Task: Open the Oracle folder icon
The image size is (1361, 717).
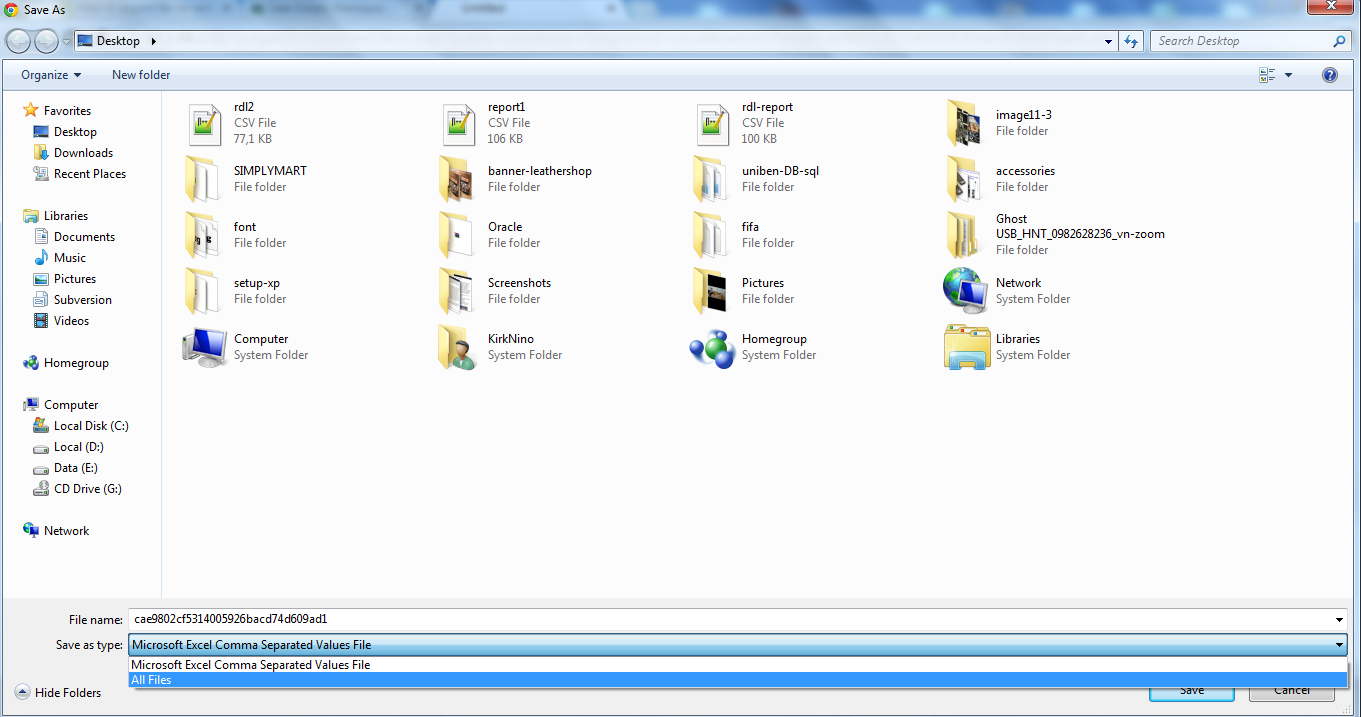Action: point(457,235)
